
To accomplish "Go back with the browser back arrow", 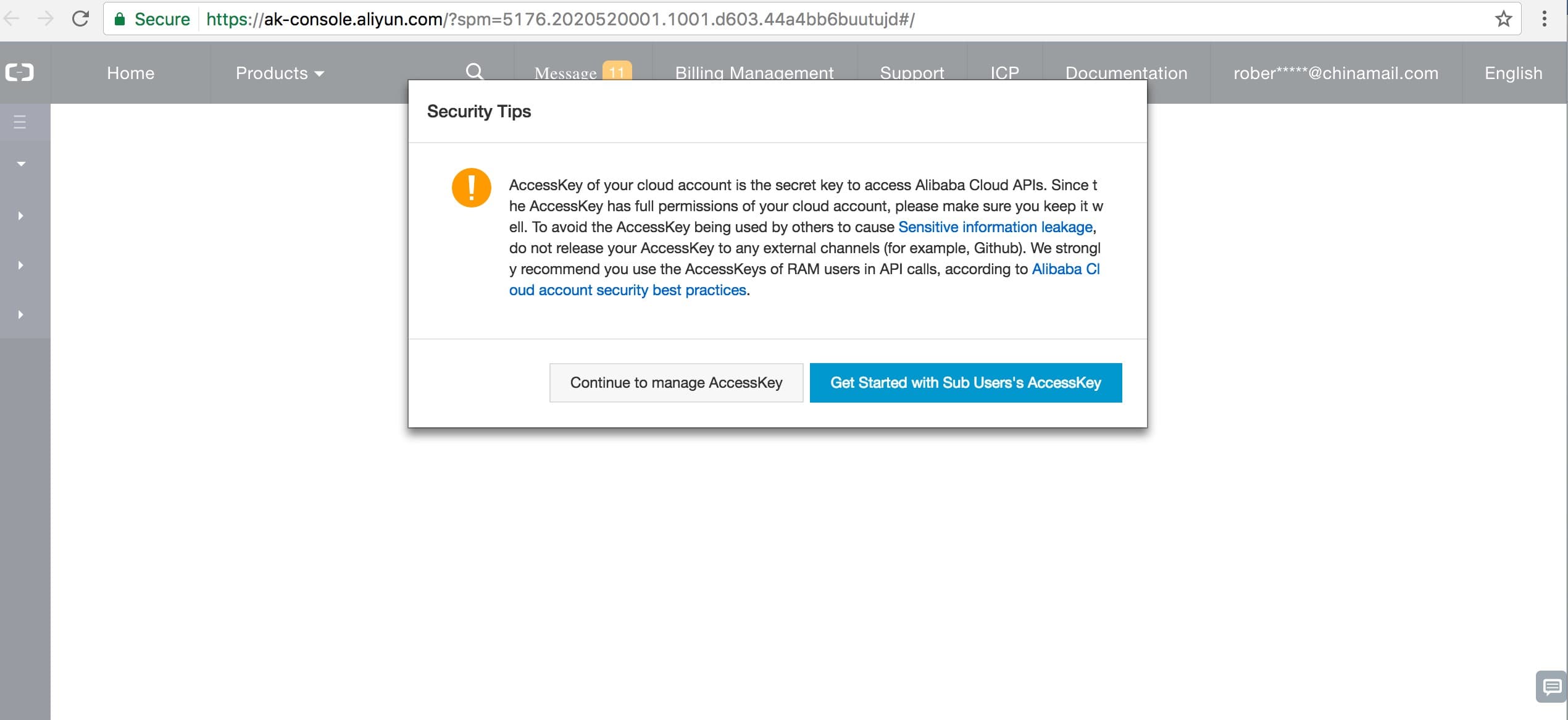I will 12,19.
